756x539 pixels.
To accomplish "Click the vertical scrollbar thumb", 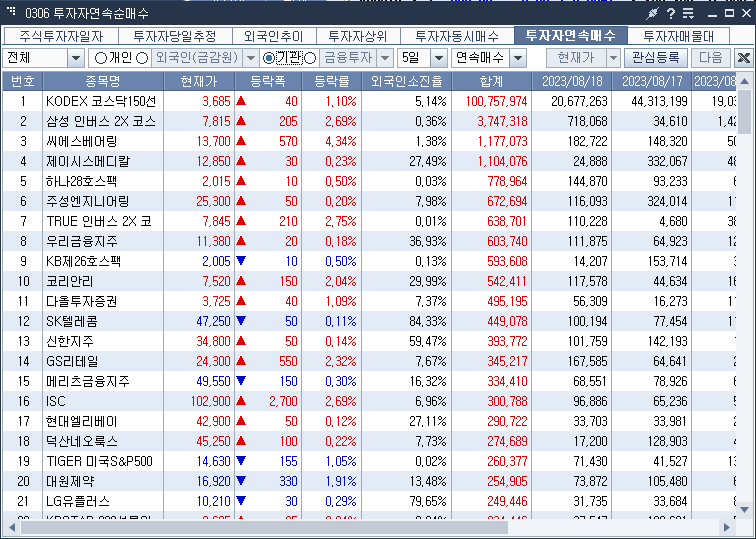I will (744, 112).
